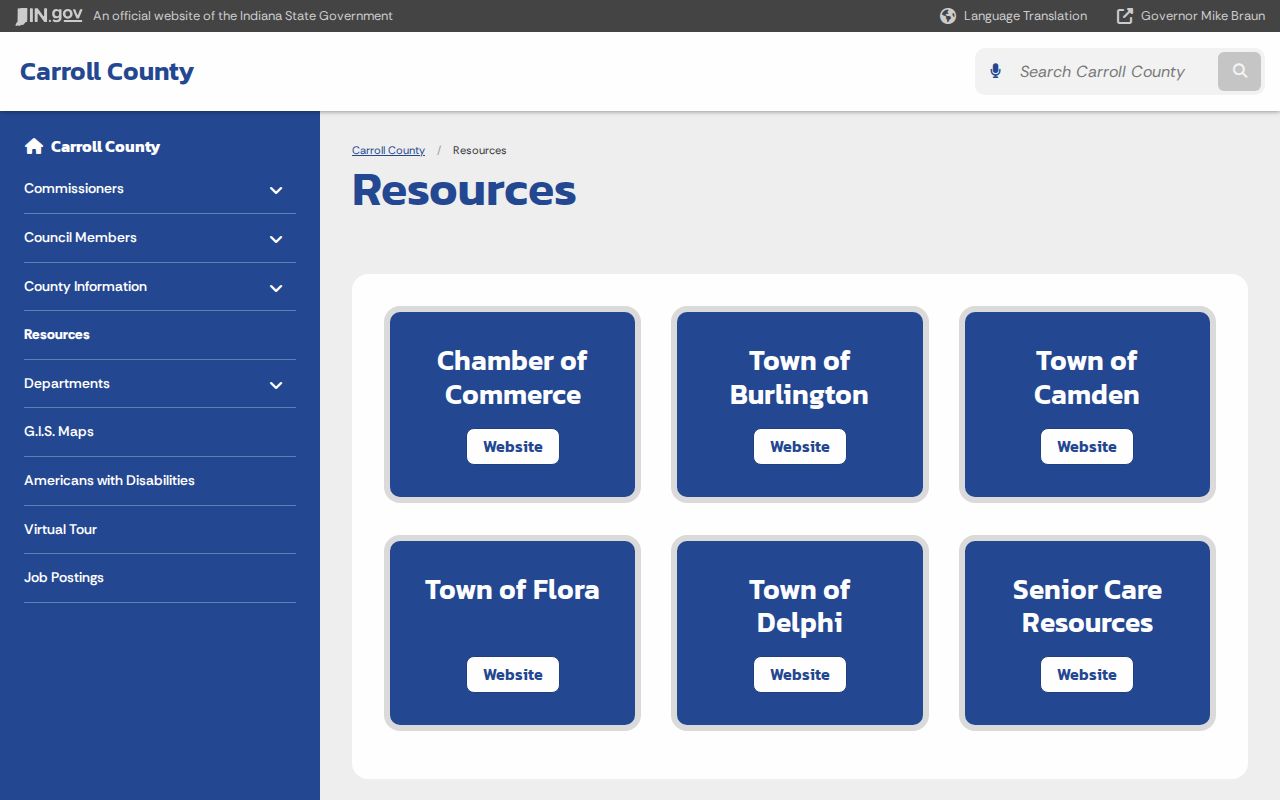Open Commissioners in the sidebar
Viewport: 1280px width, 800px height.
(x=74, y=189)
